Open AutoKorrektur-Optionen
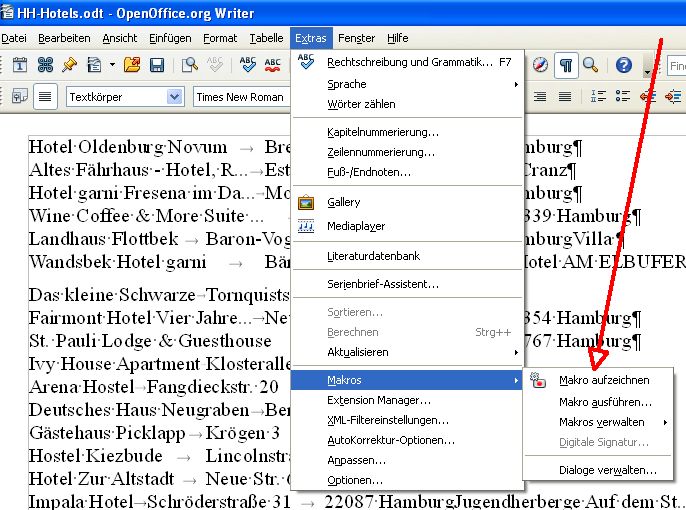 point(407,440)
